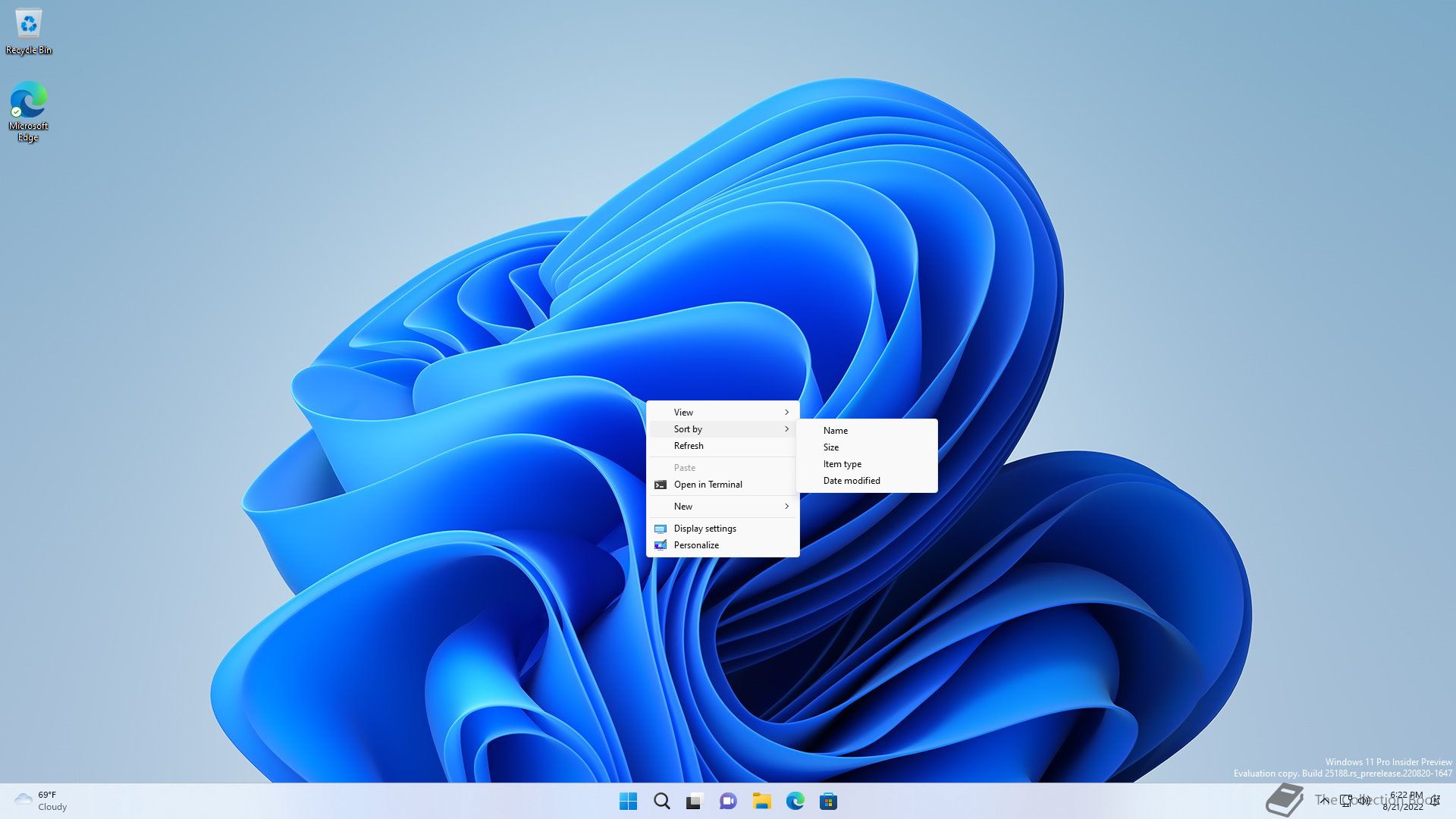Expand the New submenu arrow

pyautogui.click(x=786, y=507)
